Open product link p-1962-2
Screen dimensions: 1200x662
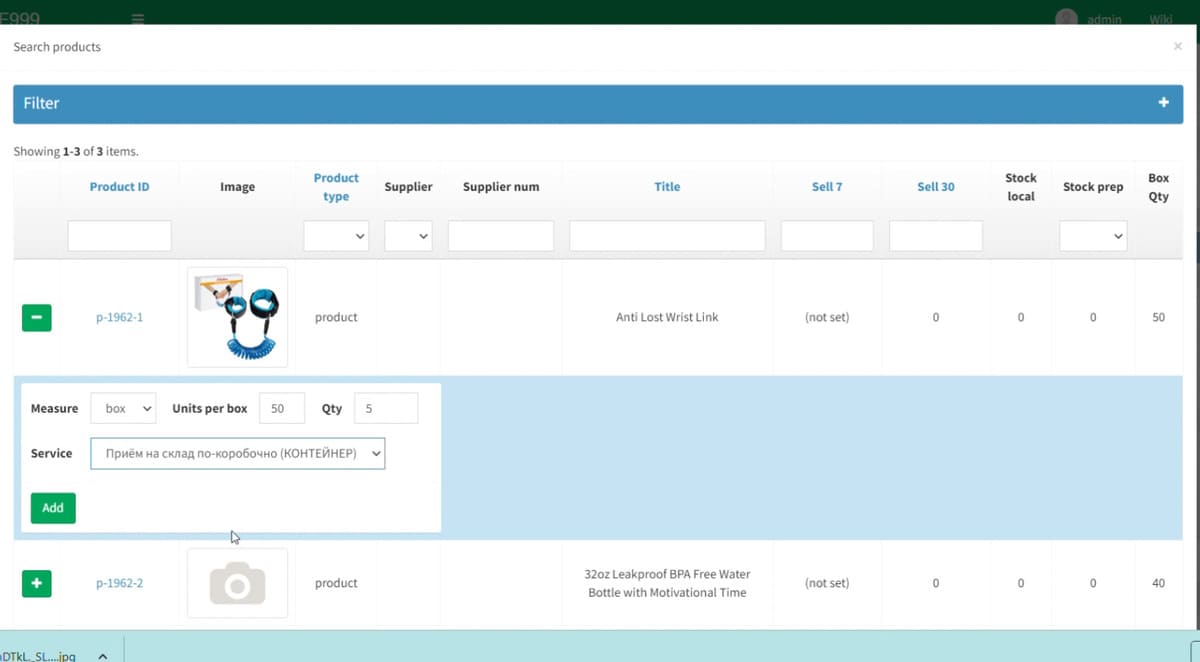click(119, 583)
